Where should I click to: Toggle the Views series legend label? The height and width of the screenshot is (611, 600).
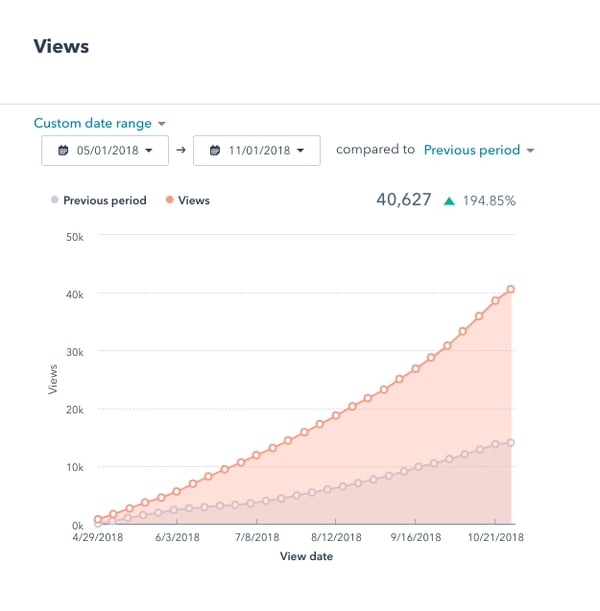click(193, 200)
